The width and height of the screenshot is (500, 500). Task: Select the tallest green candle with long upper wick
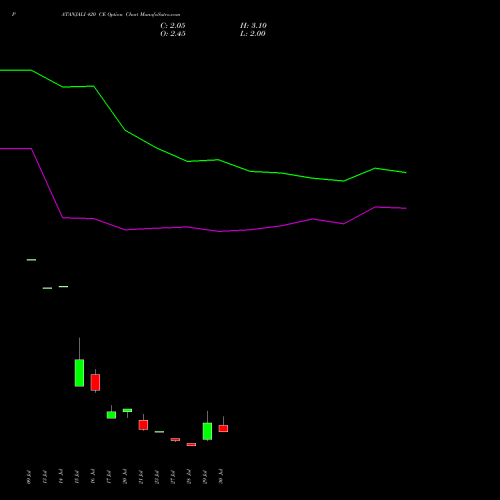coord(79,373)
